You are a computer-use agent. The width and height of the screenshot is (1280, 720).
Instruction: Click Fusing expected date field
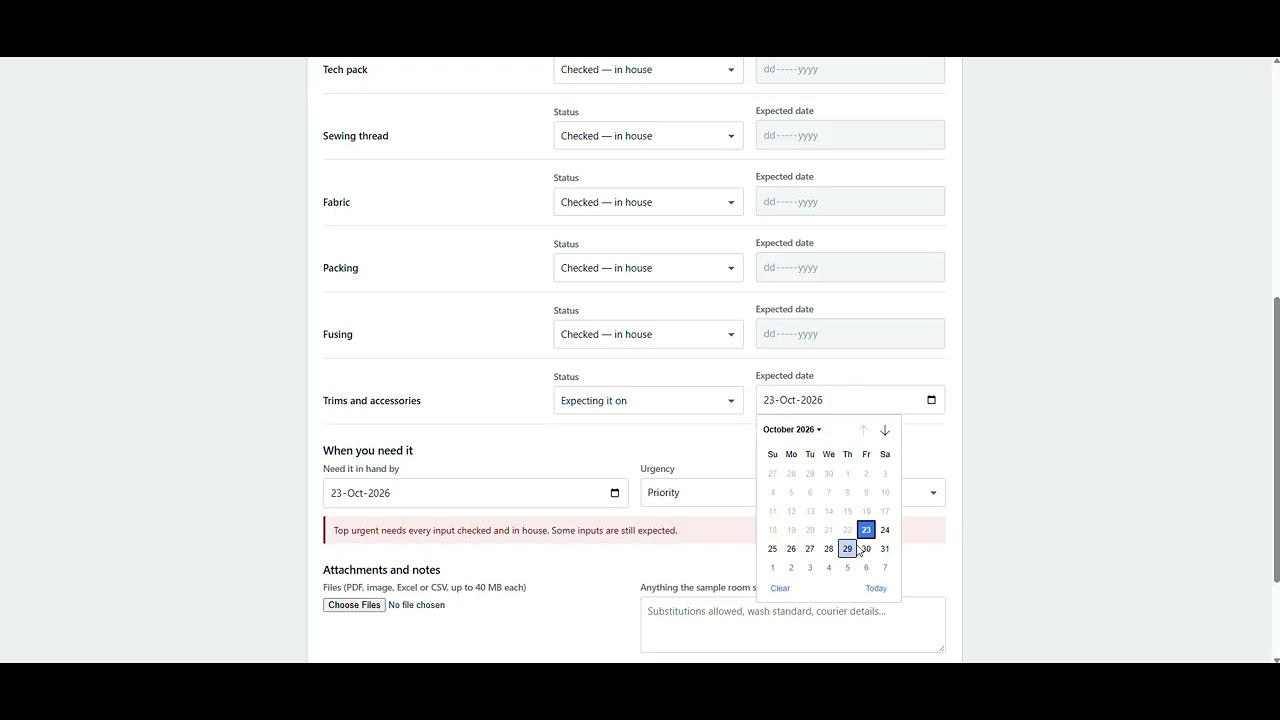point(850,334)
